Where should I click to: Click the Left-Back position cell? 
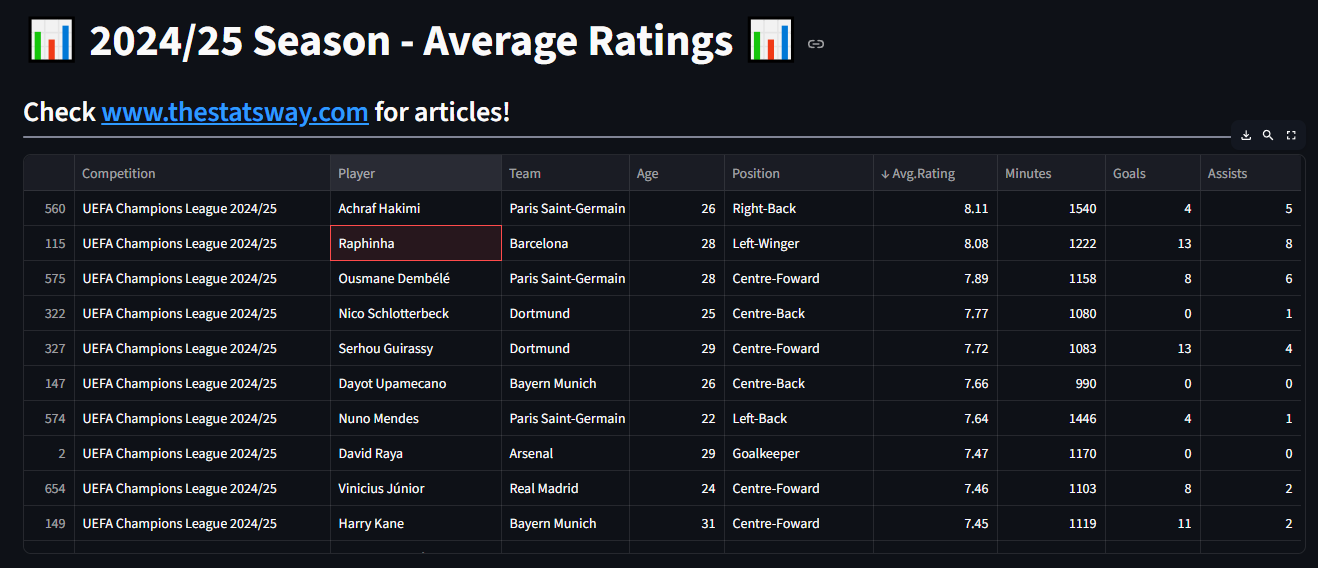(x=799, y=418)
